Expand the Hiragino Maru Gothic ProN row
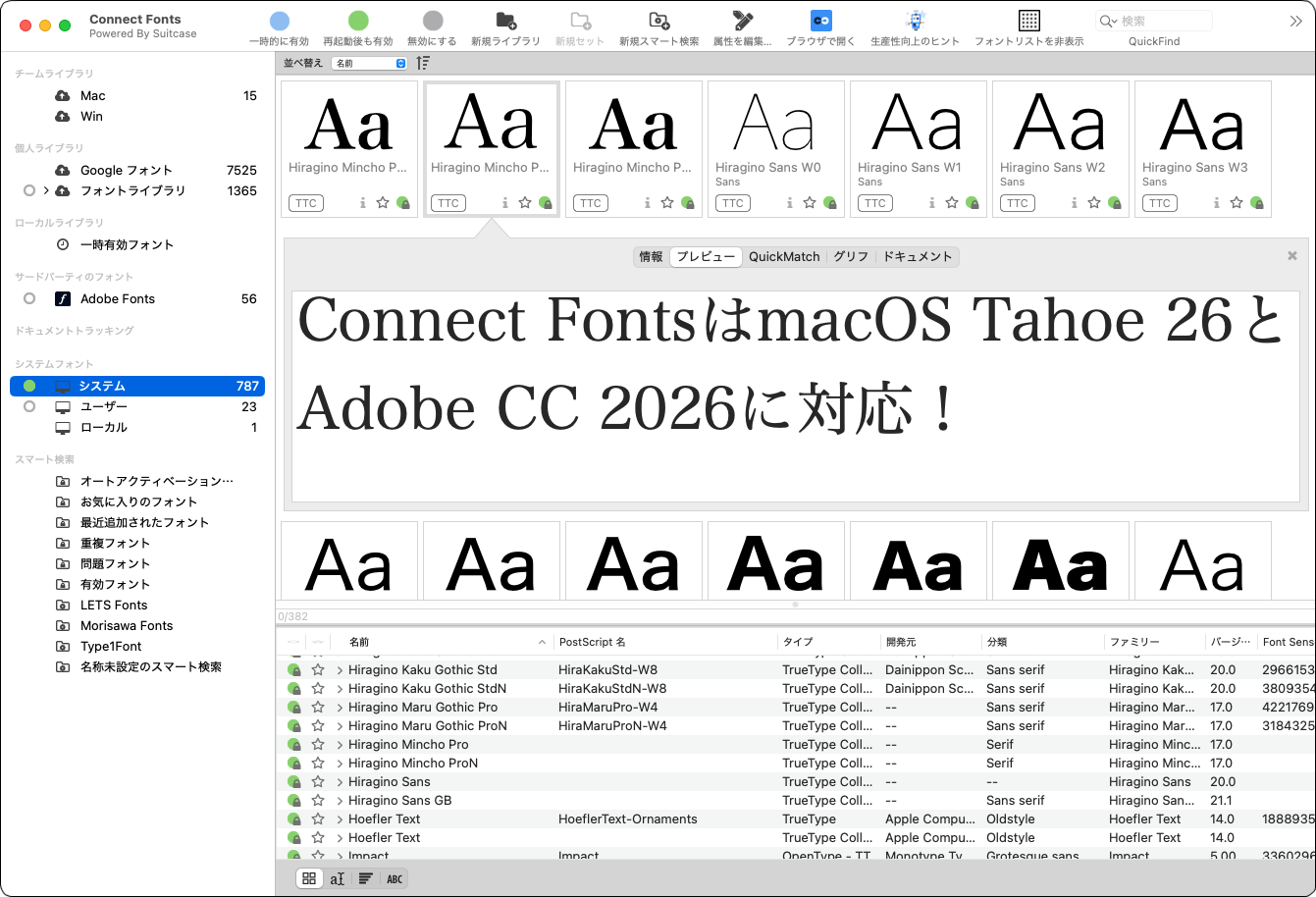Screen dimensions: 1316x897 coord(340,726)
